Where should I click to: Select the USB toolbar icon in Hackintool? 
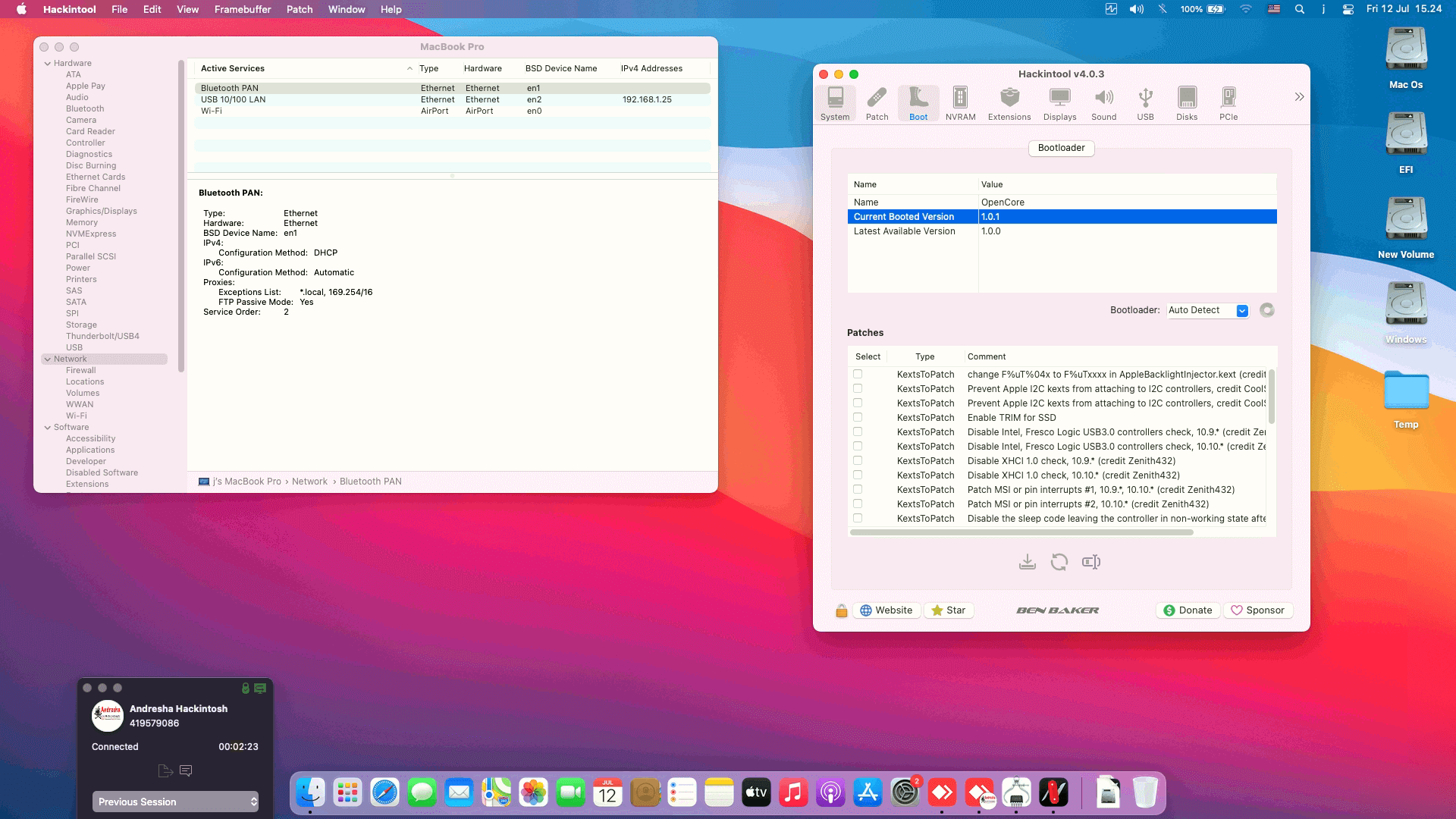(x=1145, y=104)
